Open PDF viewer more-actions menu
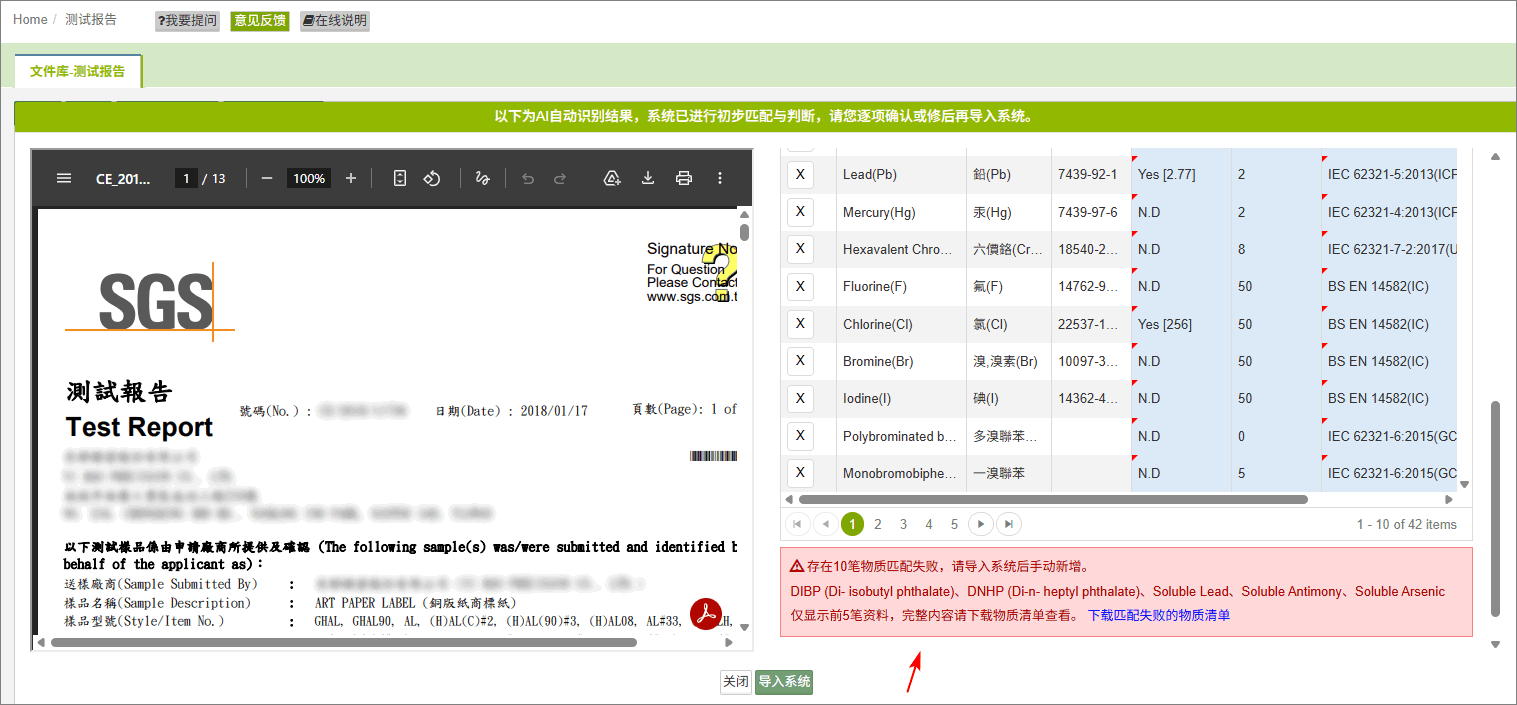Screen dimensions: 1517x705 pos(720,178)
